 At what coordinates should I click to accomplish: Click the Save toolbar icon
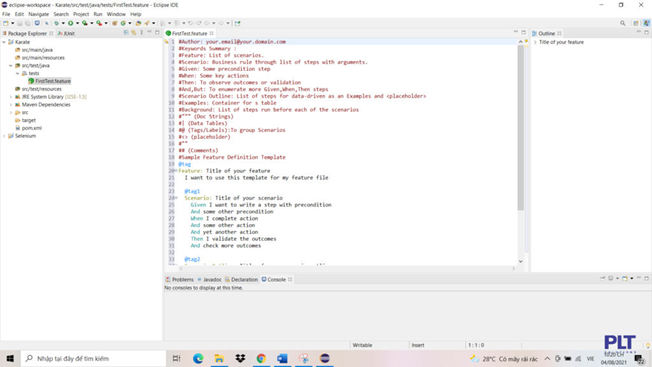click(20, 23)
